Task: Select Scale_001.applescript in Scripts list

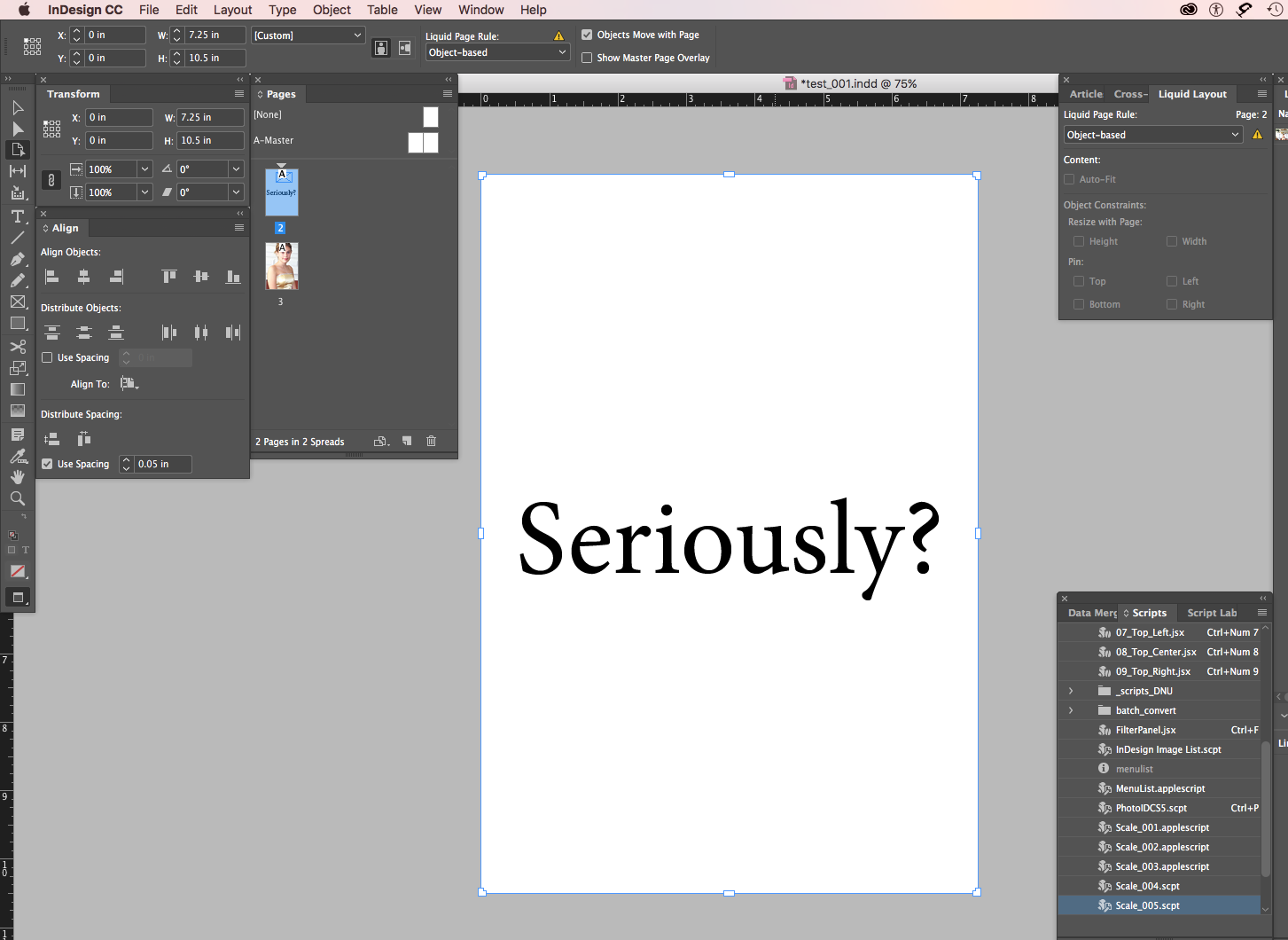Action: [1161, 827]
